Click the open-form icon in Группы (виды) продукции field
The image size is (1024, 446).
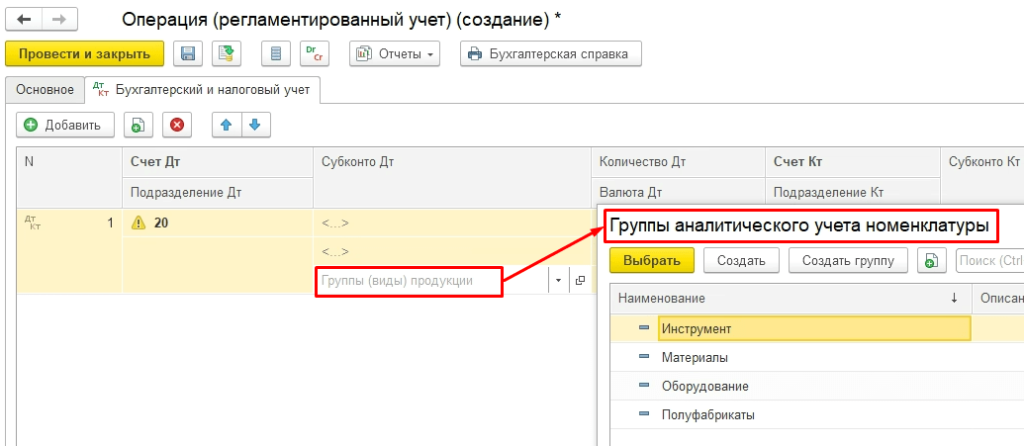tap(579, 281)
